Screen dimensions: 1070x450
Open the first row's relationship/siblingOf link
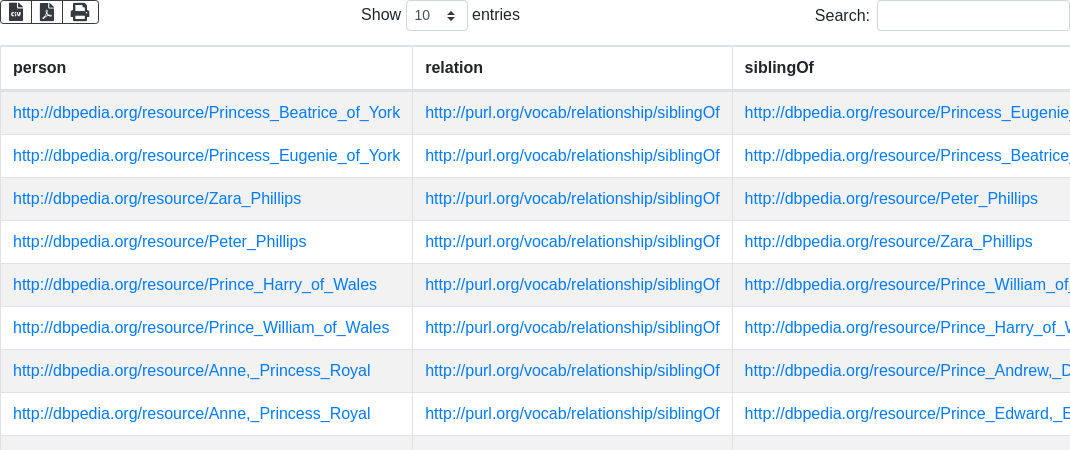click(x=572, y=113)
